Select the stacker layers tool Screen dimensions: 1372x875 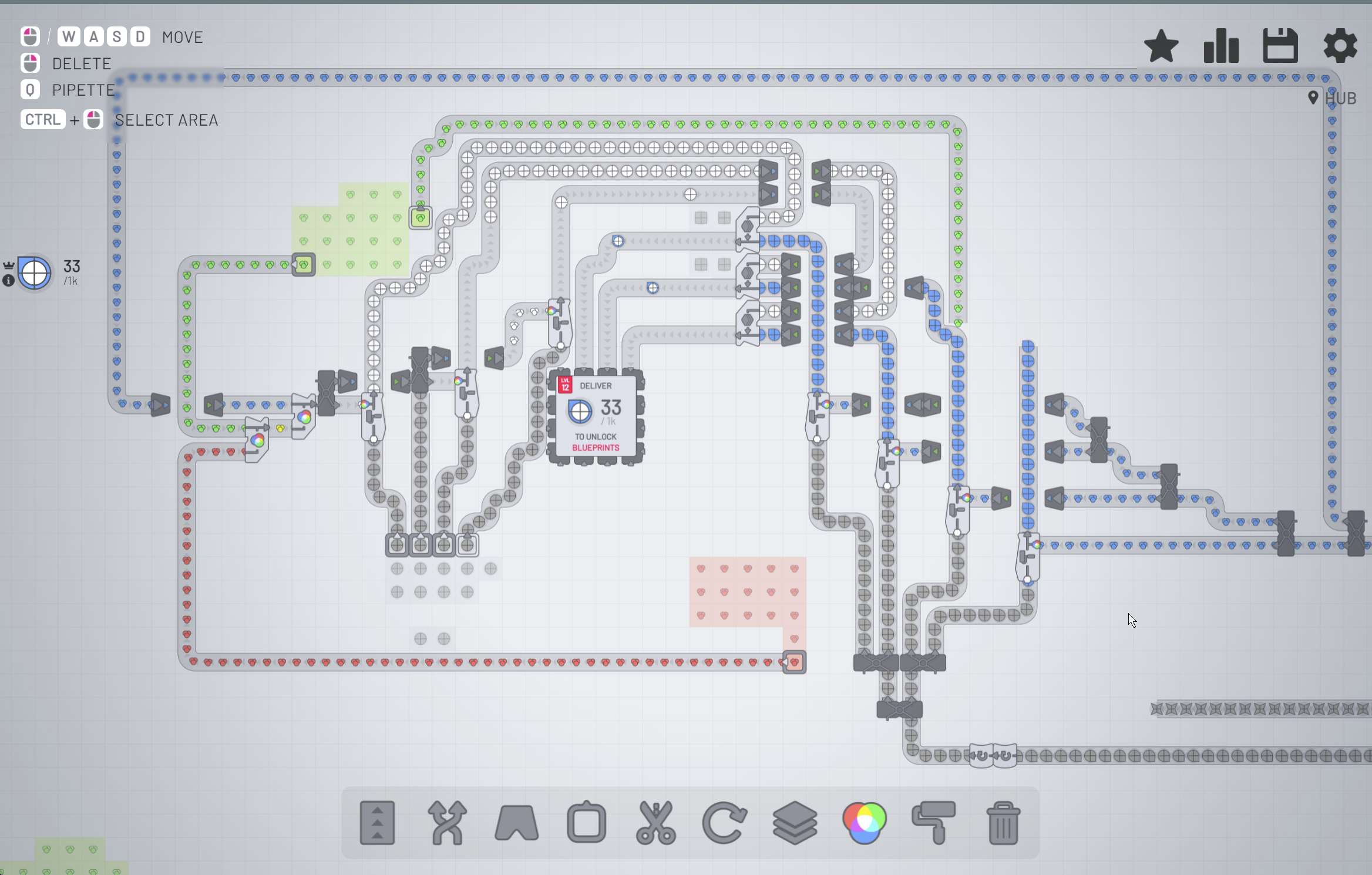[x=795, y=822]
